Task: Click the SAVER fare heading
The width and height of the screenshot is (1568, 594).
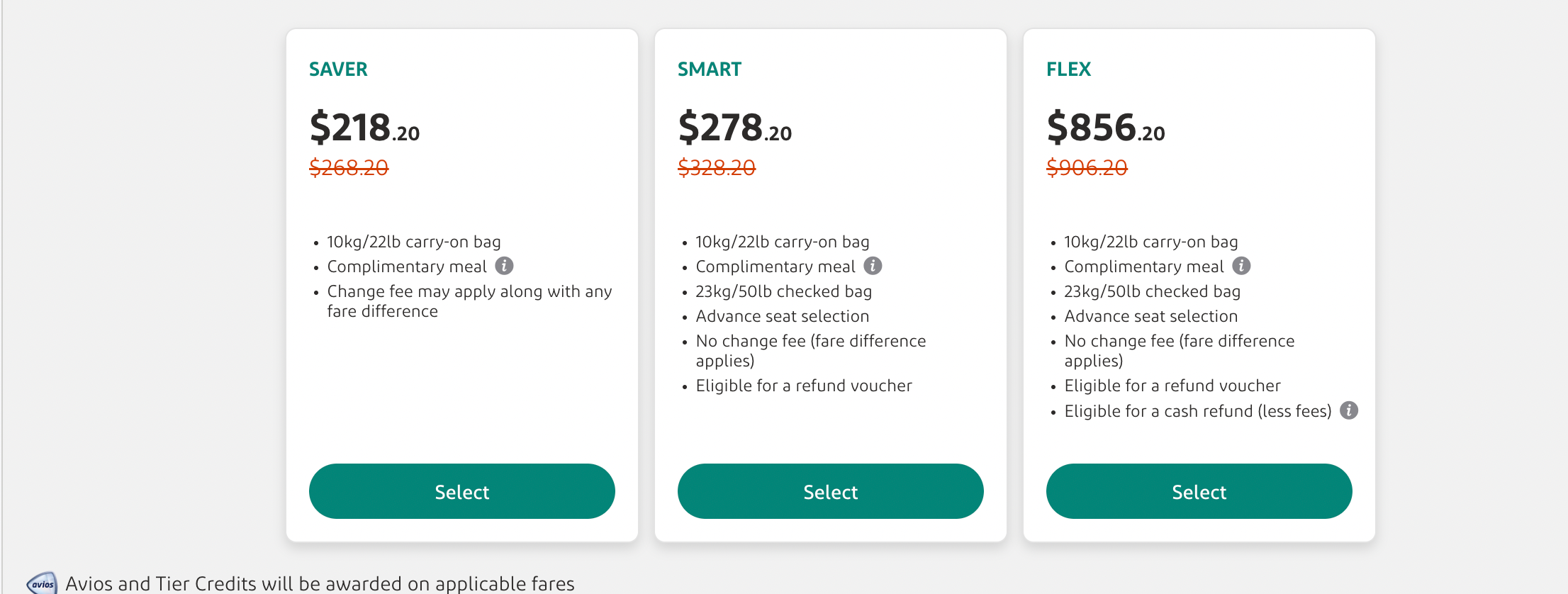Action: click(x=338, y=69)
